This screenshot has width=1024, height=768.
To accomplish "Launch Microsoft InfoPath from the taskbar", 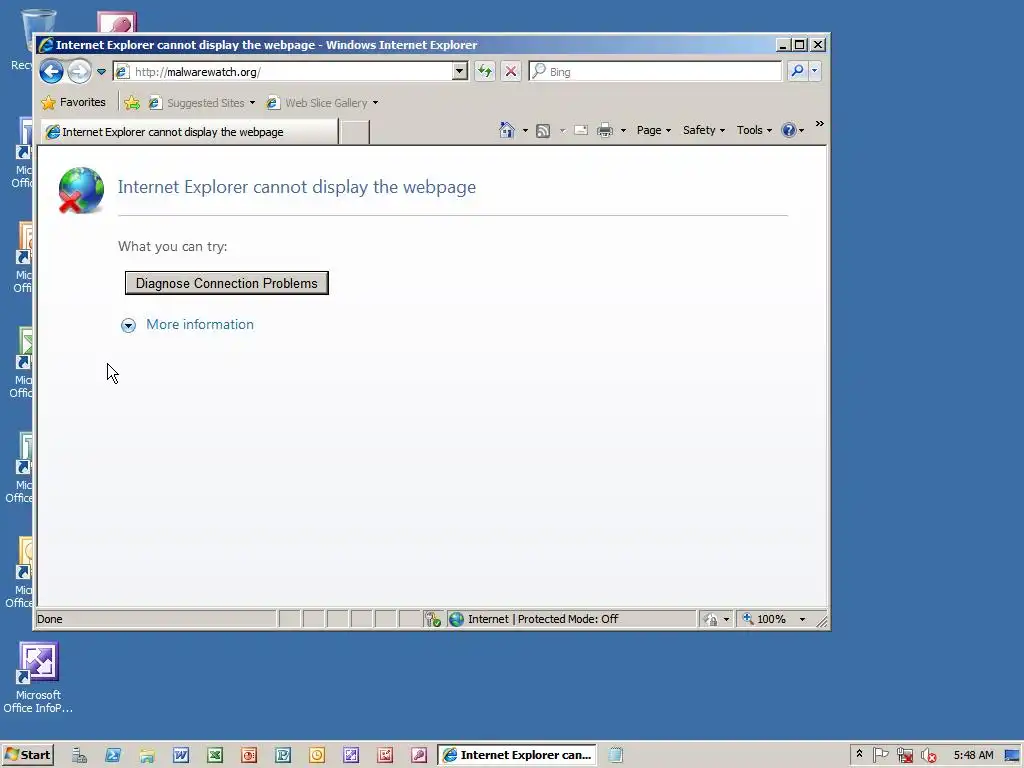I will [x=351, y=756].
